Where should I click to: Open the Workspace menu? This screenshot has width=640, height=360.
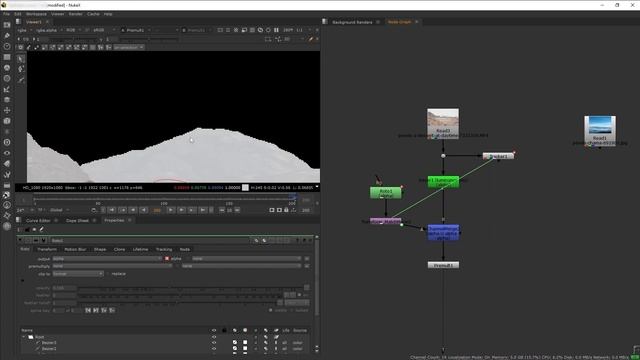point(36,14)
